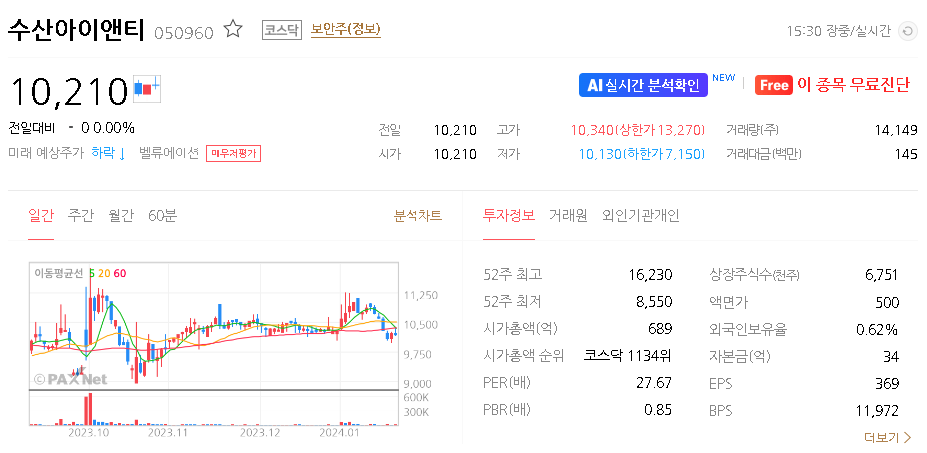
Task: Click the EPS value 369
Action: 887,384
